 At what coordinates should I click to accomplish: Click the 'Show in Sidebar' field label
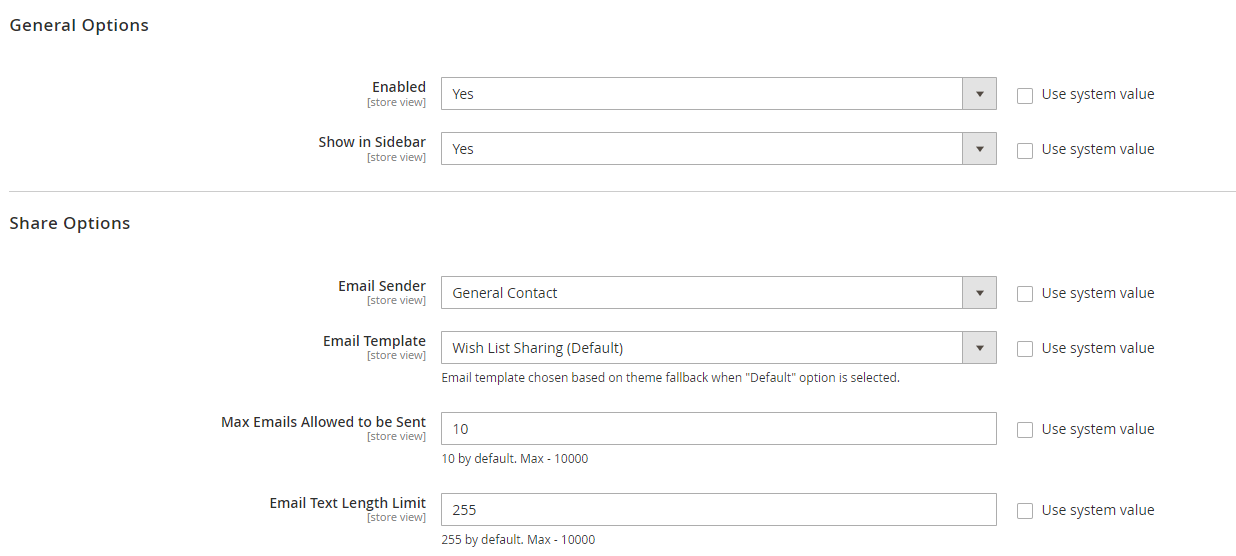point(372,142)
